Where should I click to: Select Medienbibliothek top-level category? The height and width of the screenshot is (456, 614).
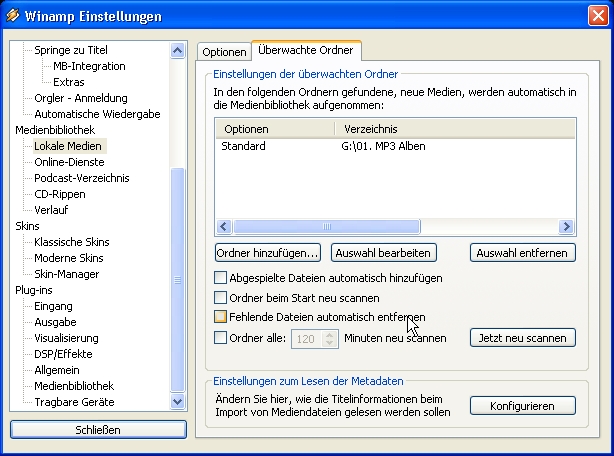tap(55, 130)
